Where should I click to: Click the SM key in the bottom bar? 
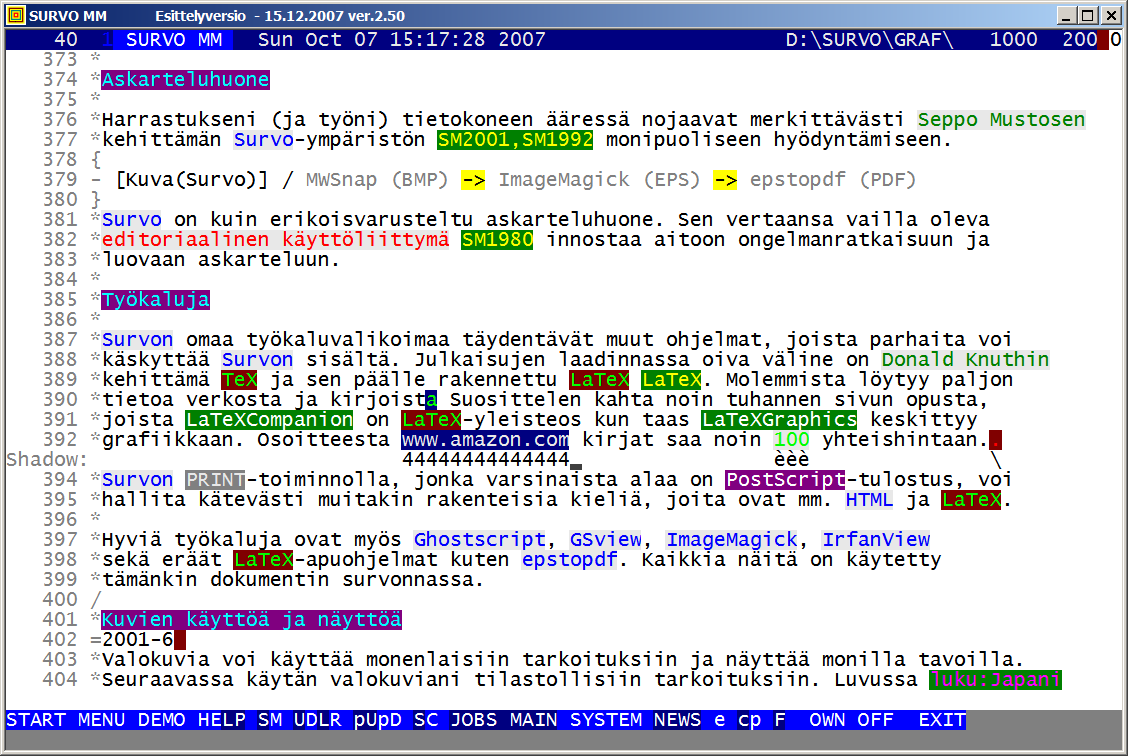point(270,720)
